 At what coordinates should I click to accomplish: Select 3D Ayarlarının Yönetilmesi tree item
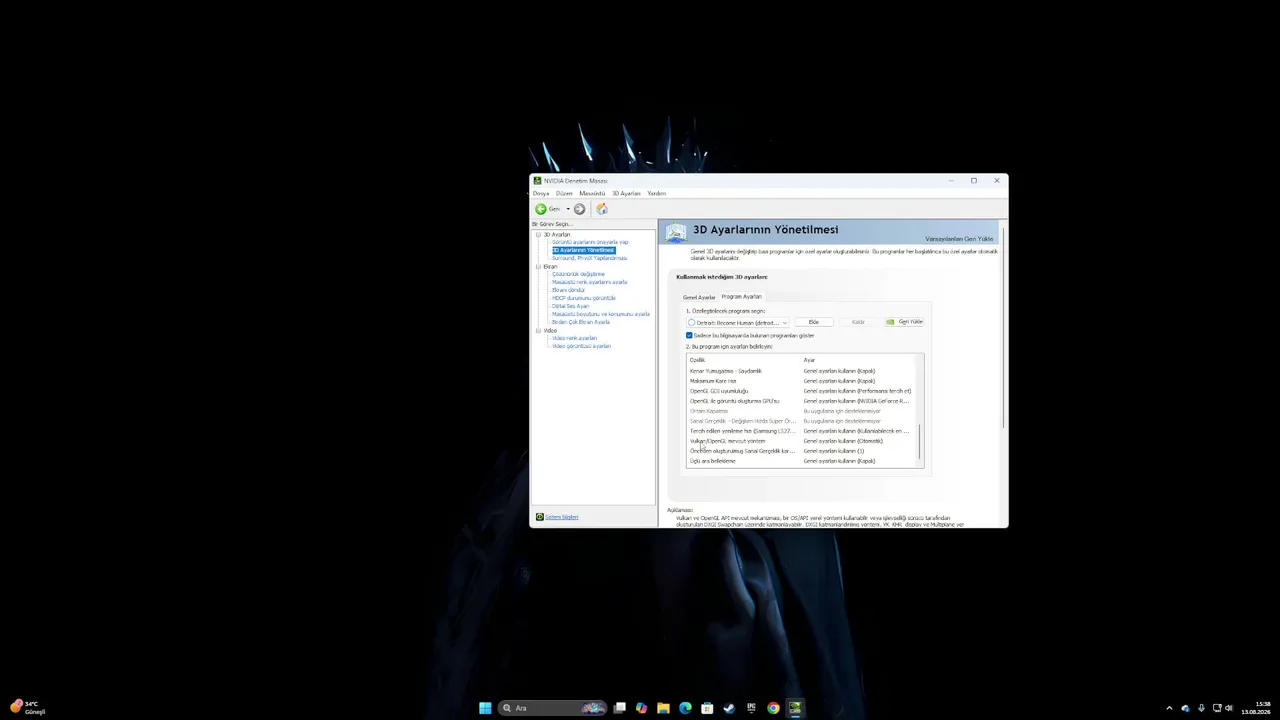point(583,250)
